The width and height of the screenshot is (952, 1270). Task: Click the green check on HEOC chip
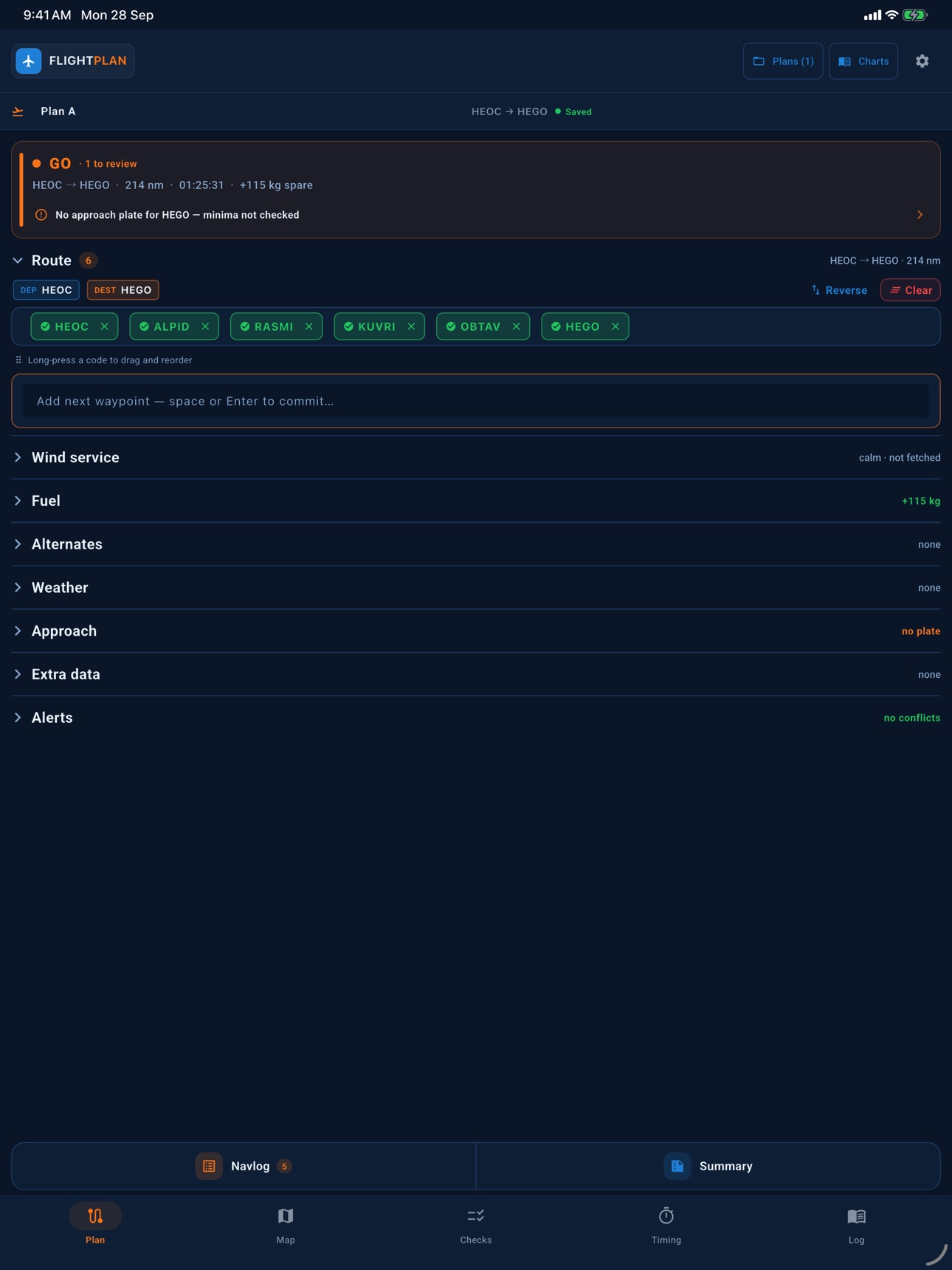tap(46, 326)
